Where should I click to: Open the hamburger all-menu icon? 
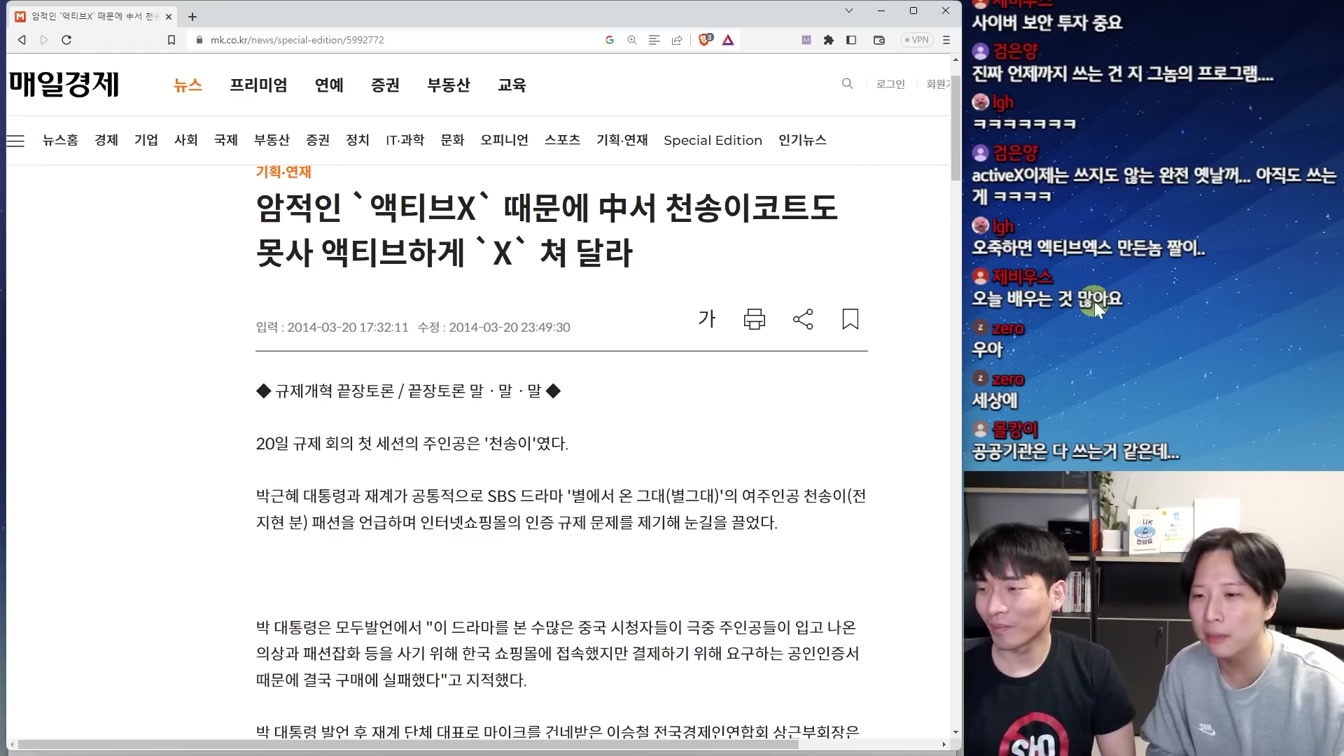[16, 140]
